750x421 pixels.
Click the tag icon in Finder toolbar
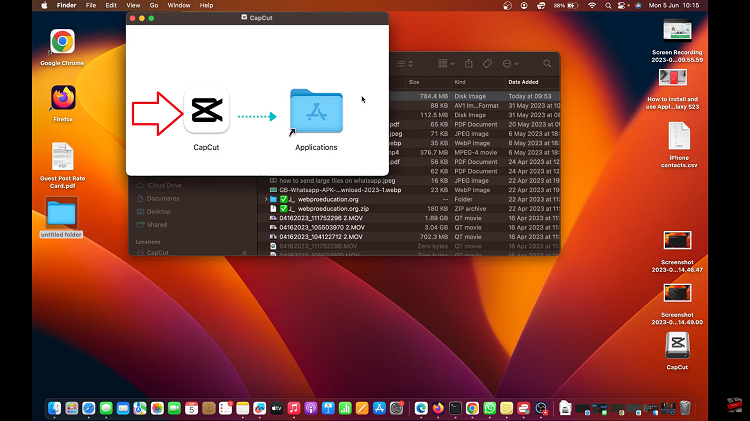(x=487, y=64)
